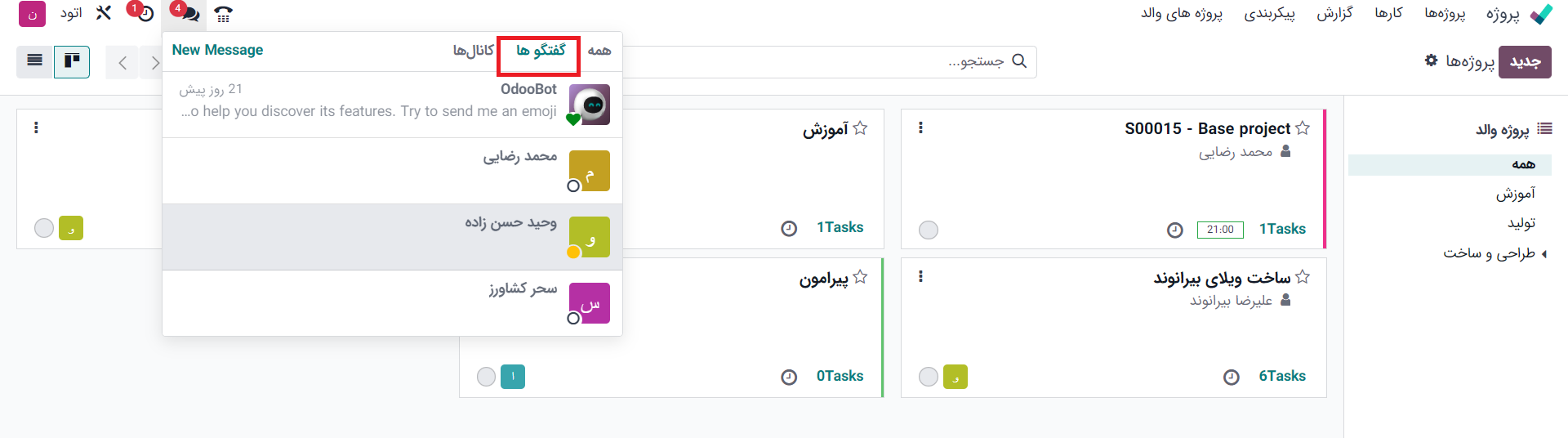
Task: Set status circle on ساخت ویلای بیرانوند
Action: 929,377
